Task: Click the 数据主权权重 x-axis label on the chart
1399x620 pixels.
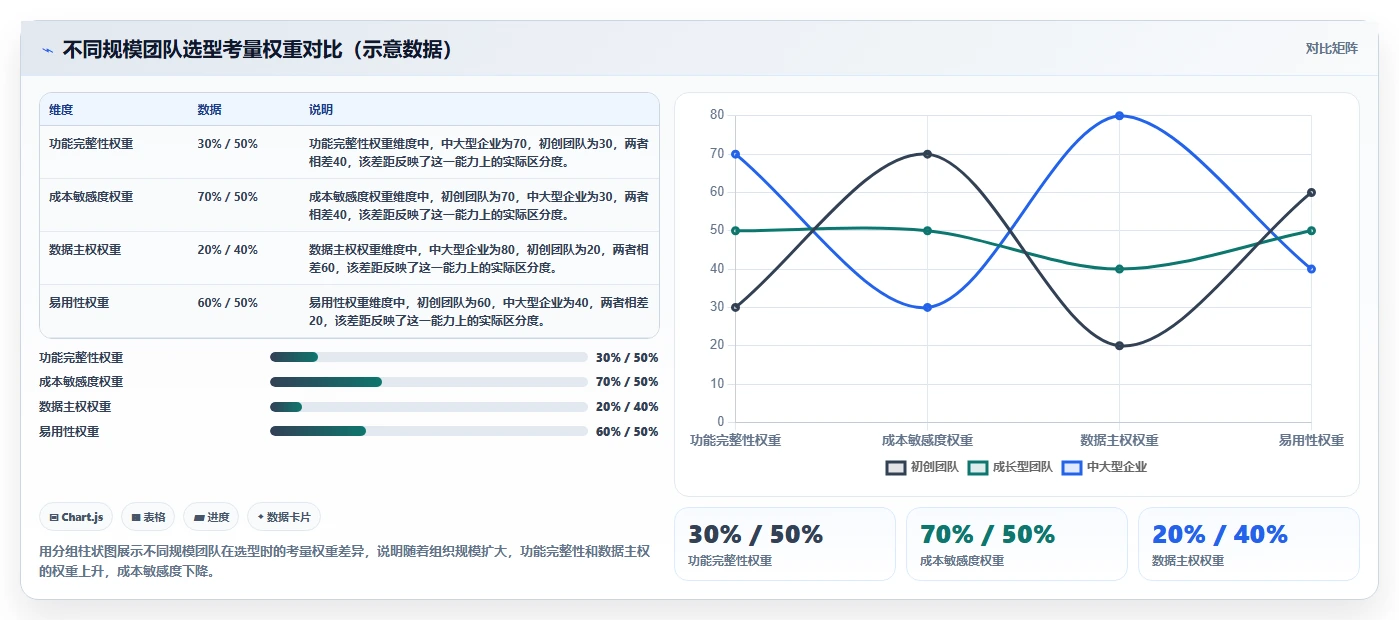Action: pyautogui.click(x=1119, y=440)
